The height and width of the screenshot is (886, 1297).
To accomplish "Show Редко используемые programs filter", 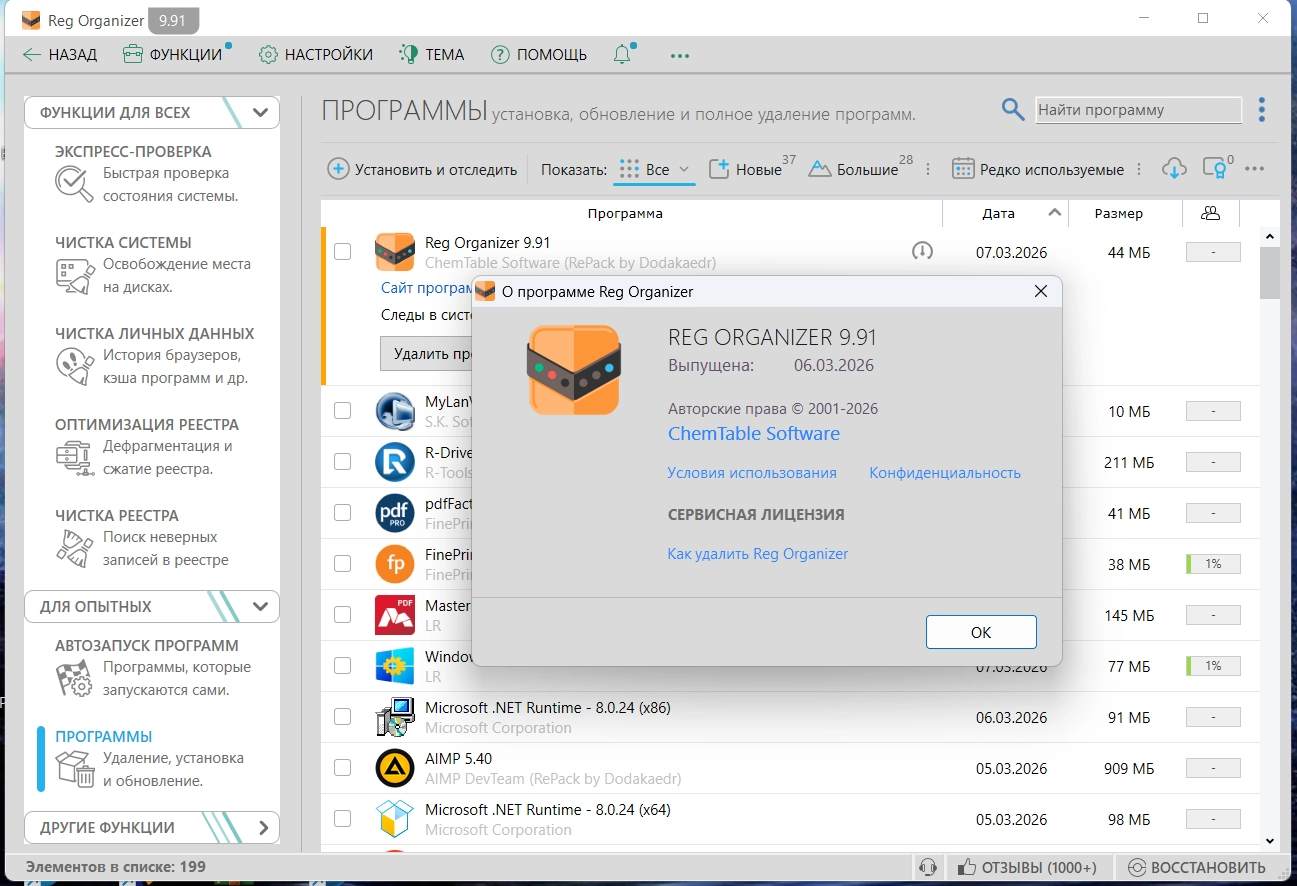I will [1039, 169].
